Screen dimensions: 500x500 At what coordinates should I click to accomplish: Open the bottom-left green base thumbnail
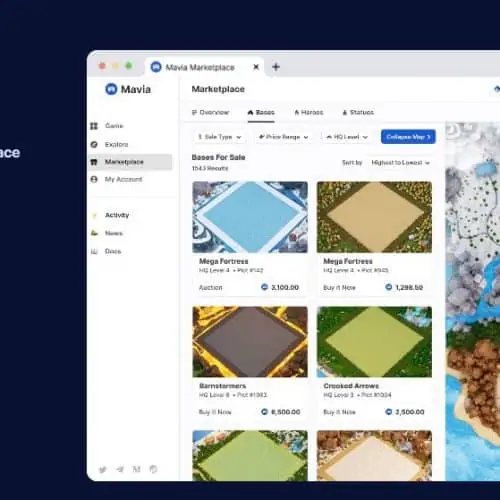250,455
